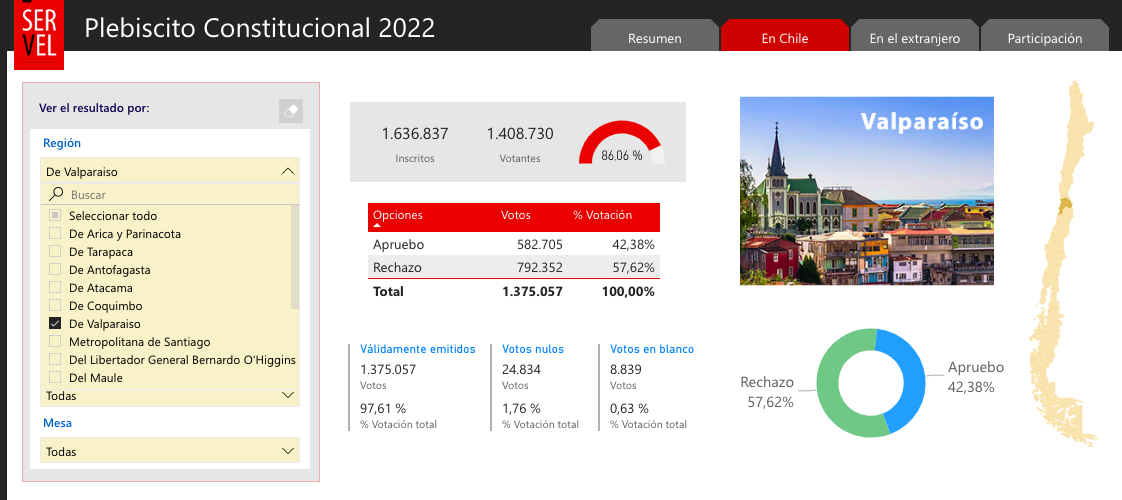
Task: Click the red participation gauge
Action: tap(621, 142)
